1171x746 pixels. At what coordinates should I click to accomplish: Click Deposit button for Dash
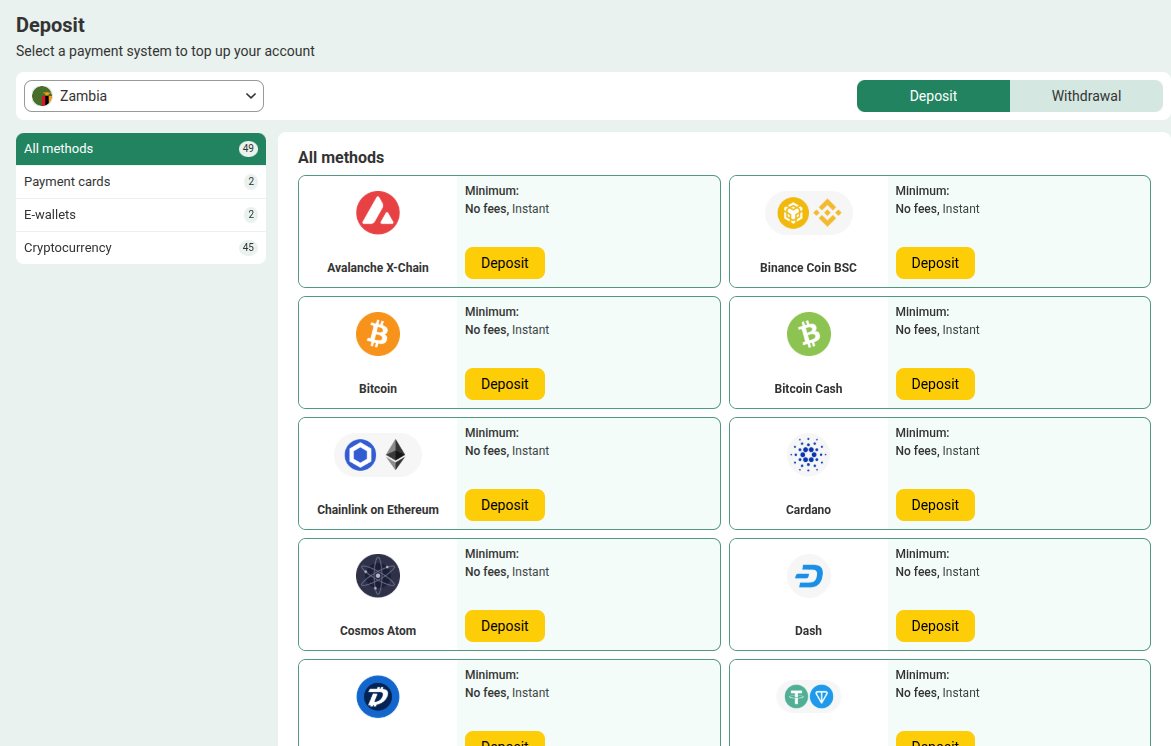[x=935, y=626]
